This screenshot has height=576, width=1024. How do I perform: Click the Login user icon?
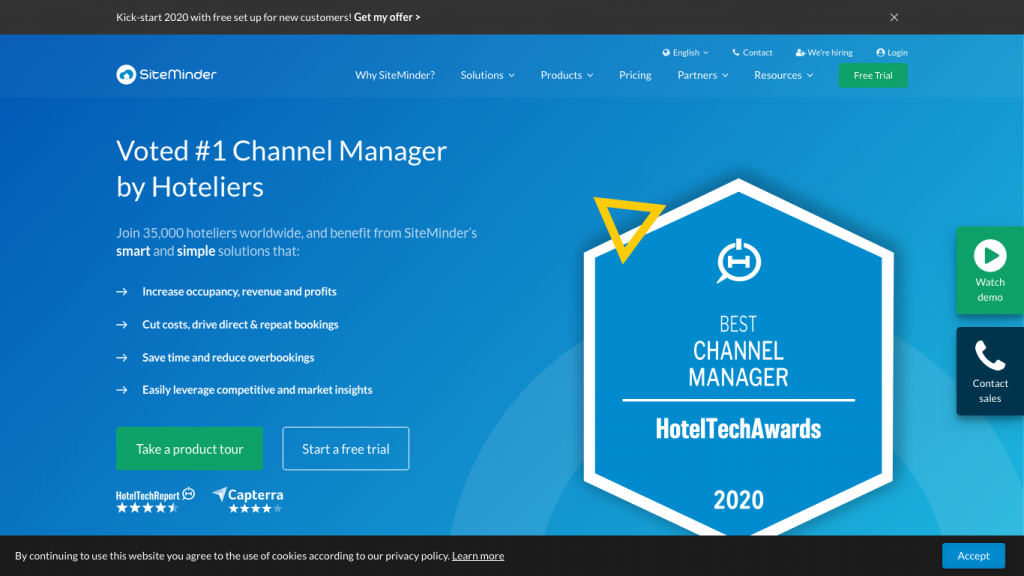click(880, 53)
